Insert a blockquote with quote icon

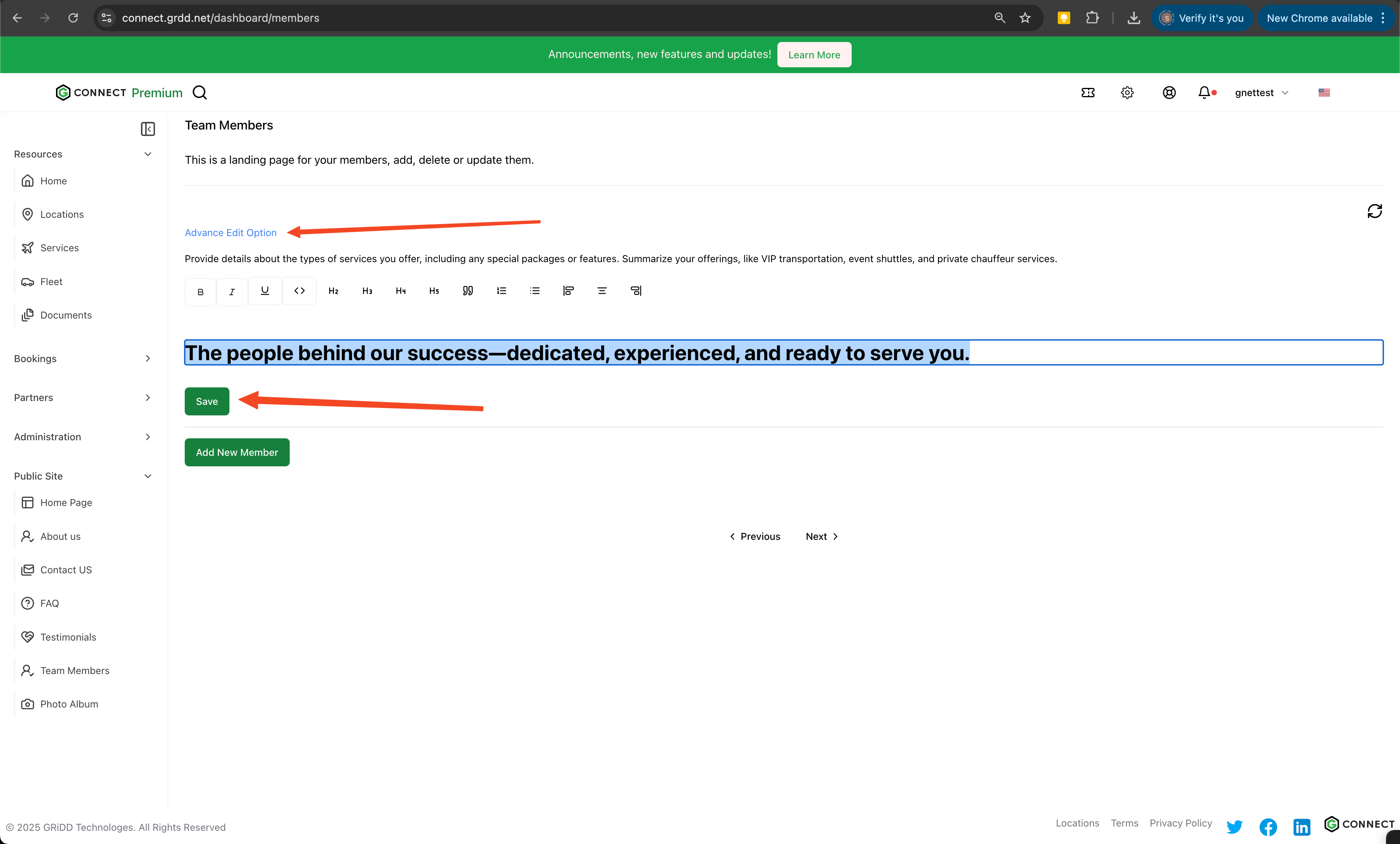(x=467, y=291)
